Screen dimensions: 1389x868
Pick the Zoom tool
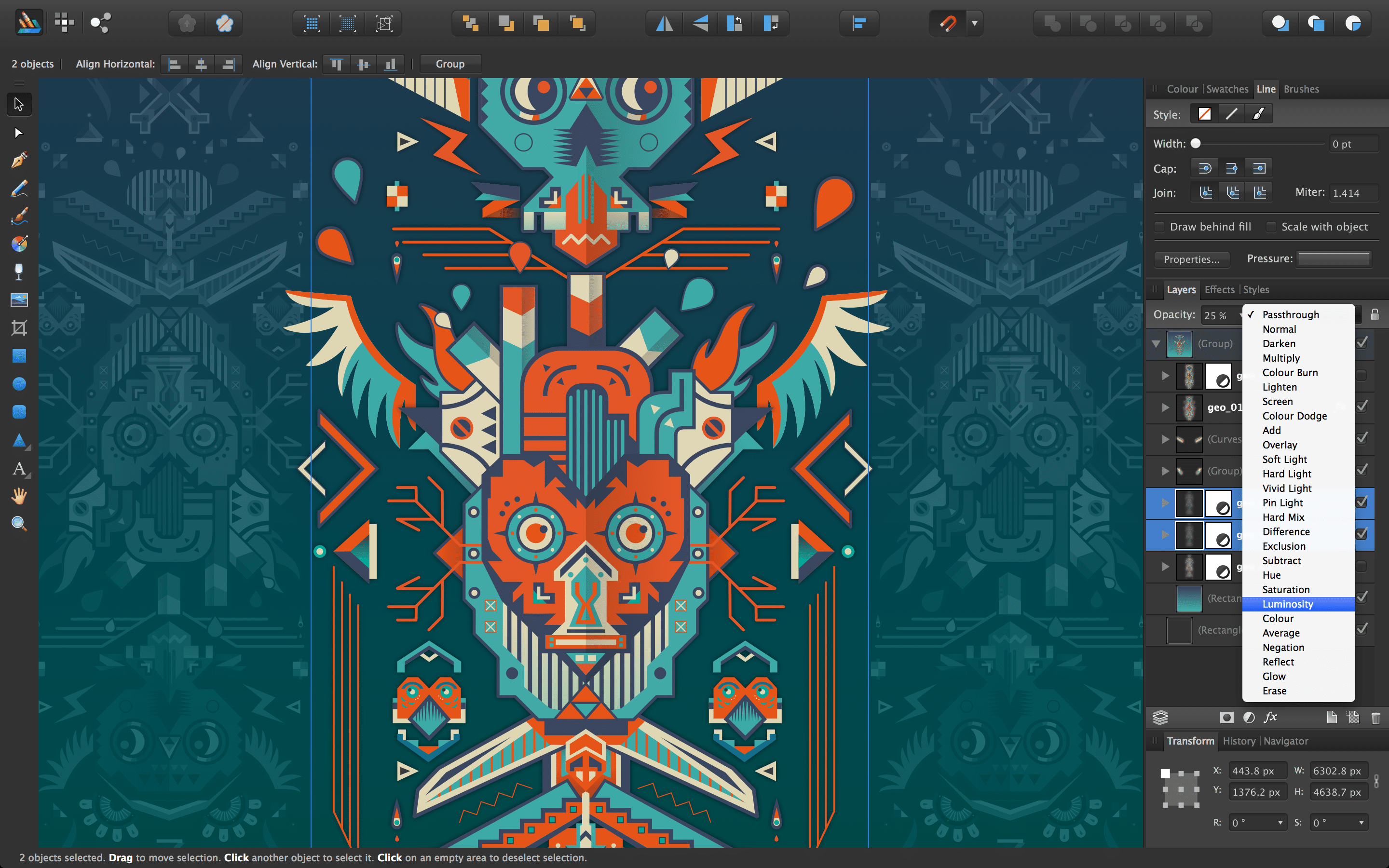point(19,523)
